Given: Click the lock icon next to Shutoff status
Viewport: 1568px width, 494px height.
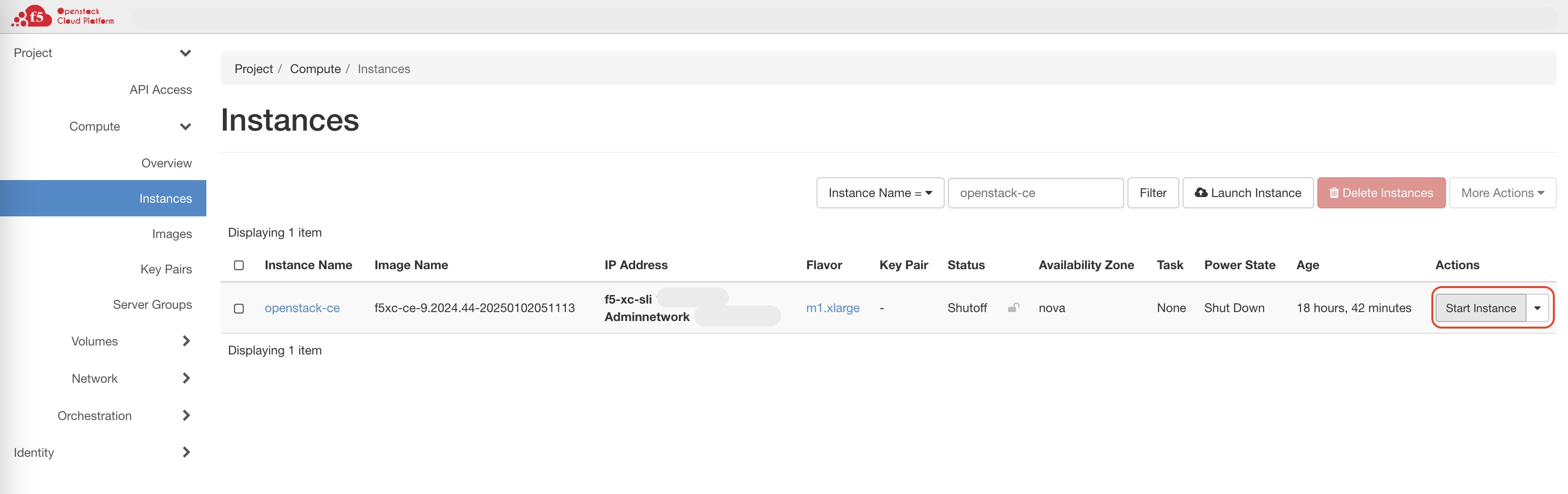Looking at the screenshot, I should pos(1013,308).
